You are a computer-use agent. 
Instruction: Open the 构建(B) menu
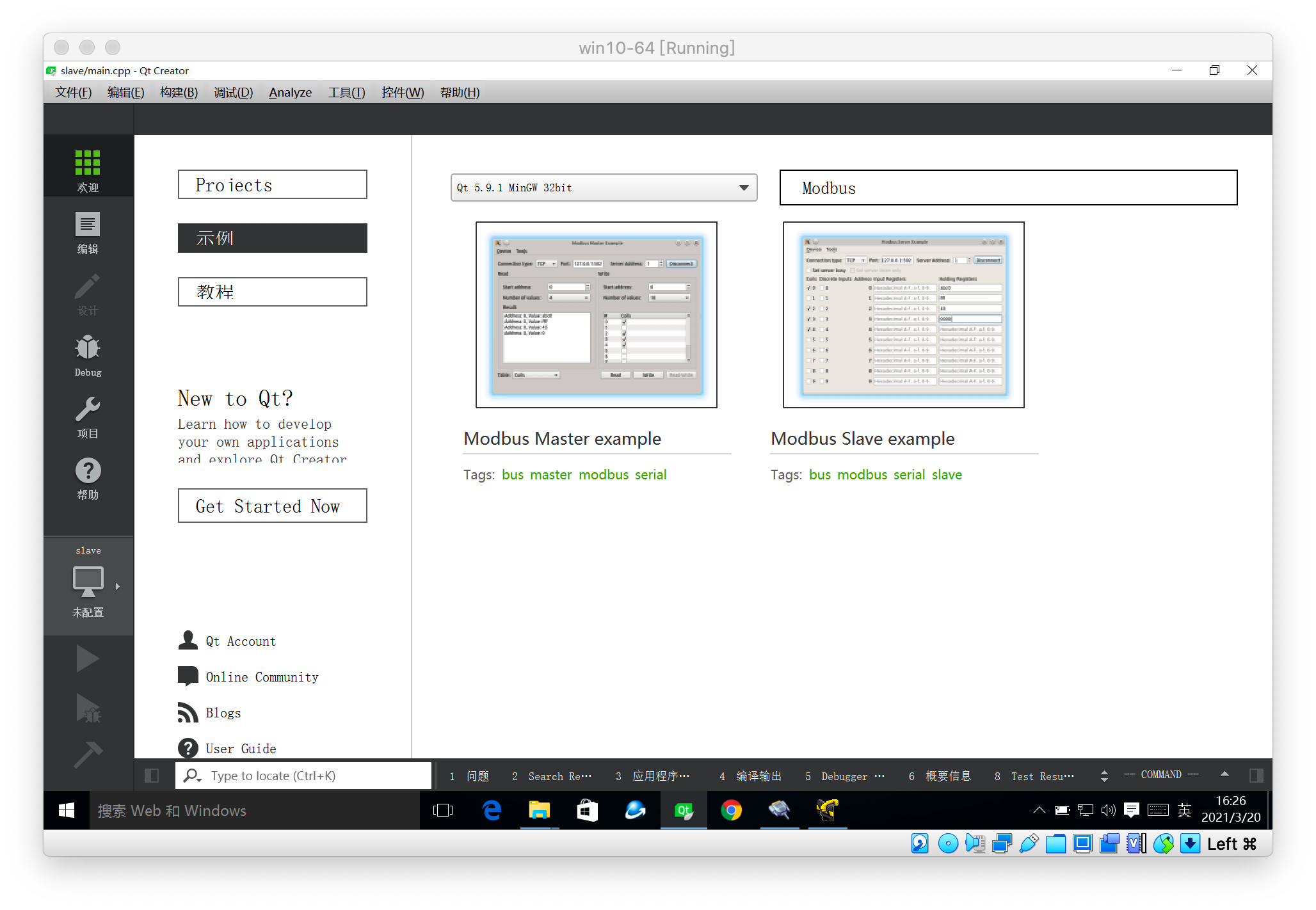(x=179, y=92)
